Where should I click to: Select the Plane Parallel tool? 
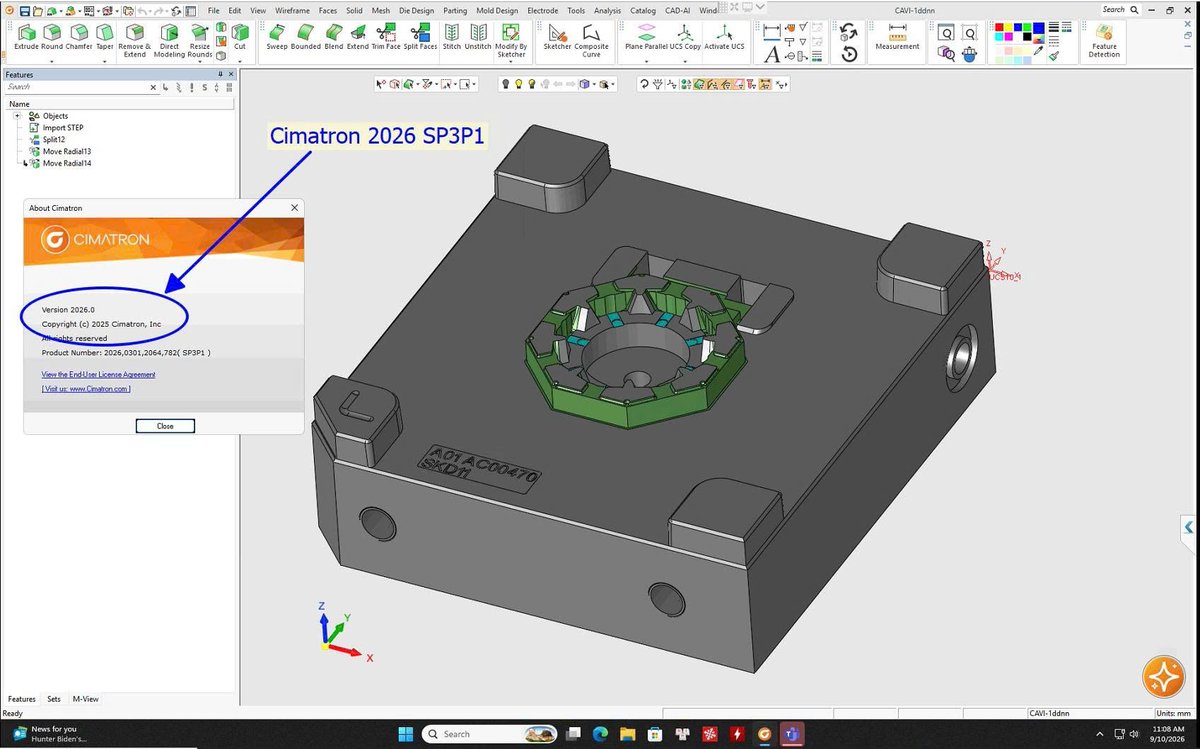pyautogui.click(x=647, y=38)
